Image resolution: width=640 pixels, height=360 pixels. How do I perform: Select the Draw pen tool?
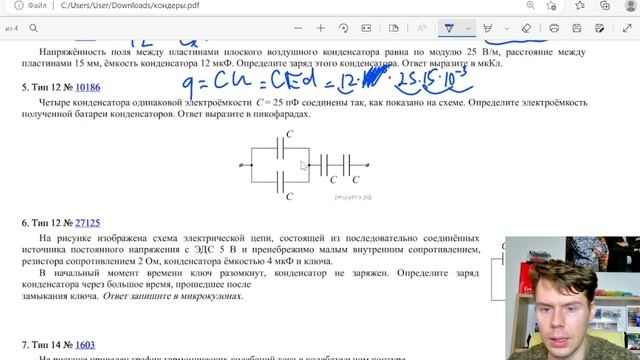449,28
